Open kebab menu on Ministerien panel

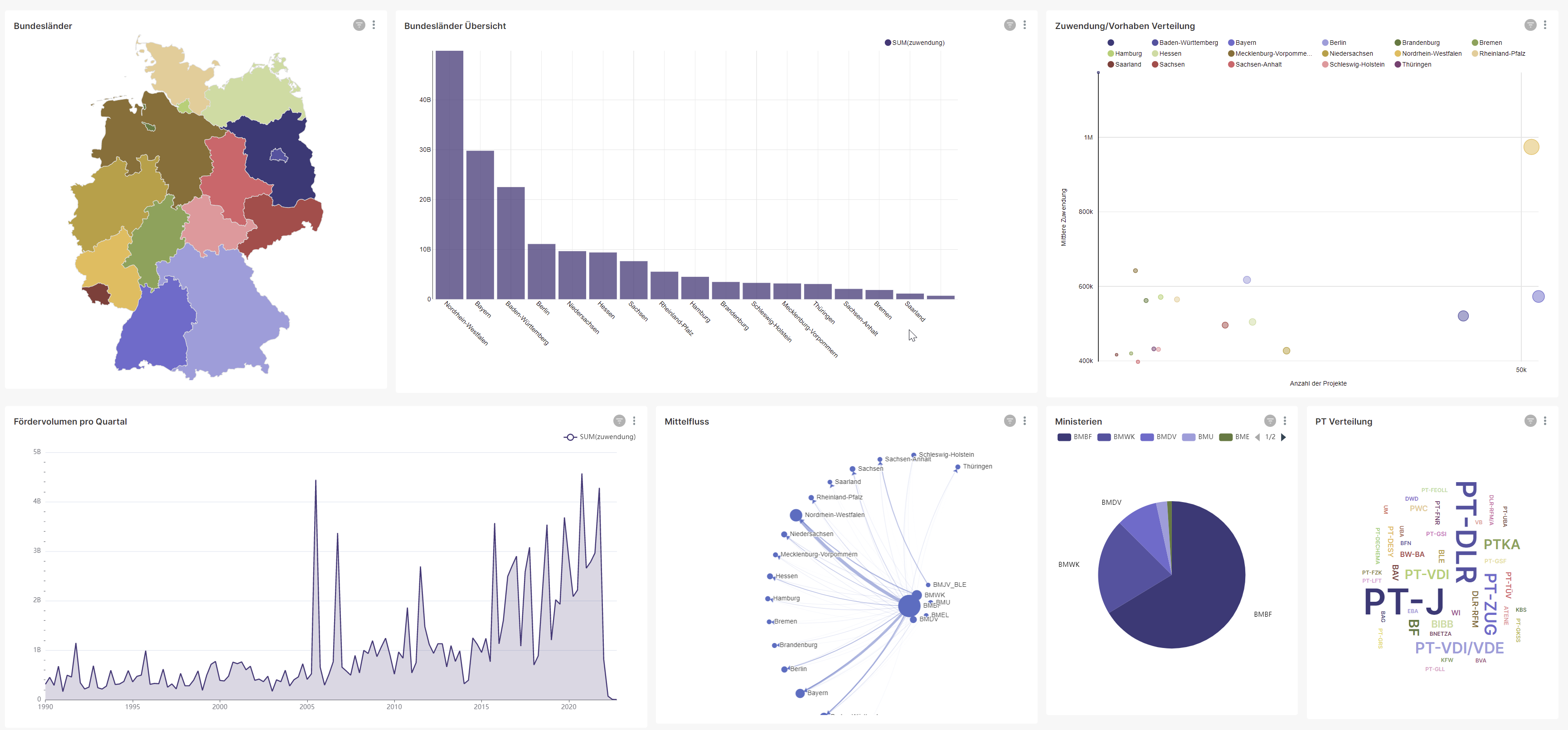point(1284,421)
